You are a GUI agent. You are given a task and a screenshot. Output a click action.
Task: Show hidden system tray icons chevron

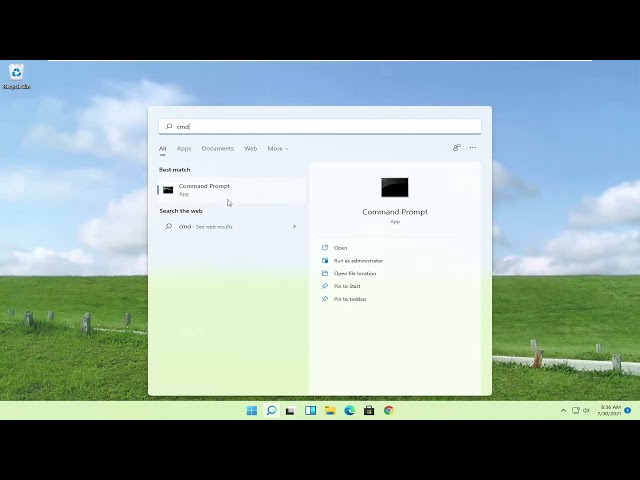coord(564,410)
